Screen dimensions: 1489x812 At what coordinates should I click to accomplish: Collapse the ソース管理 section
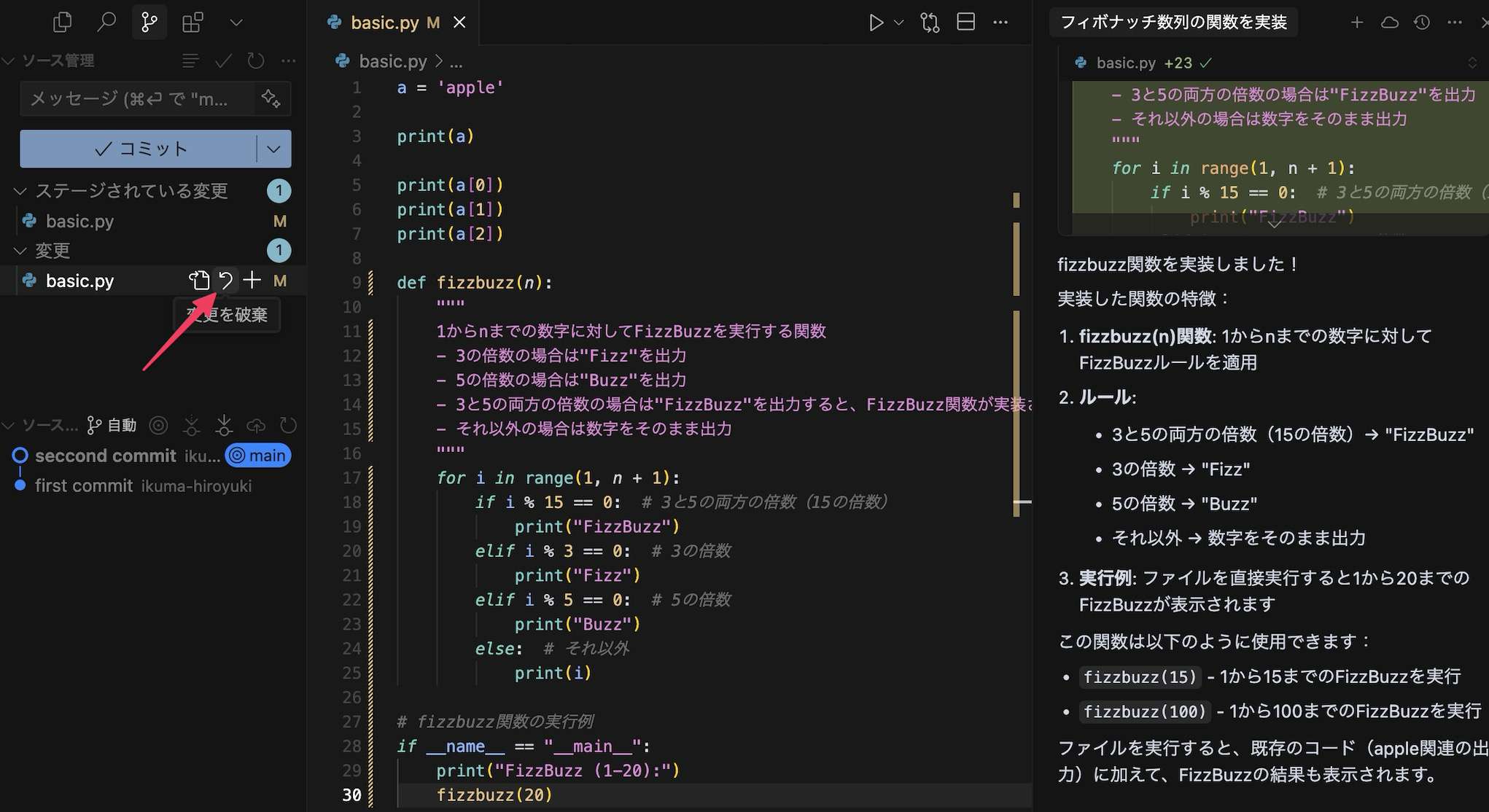tap(9, 60)
